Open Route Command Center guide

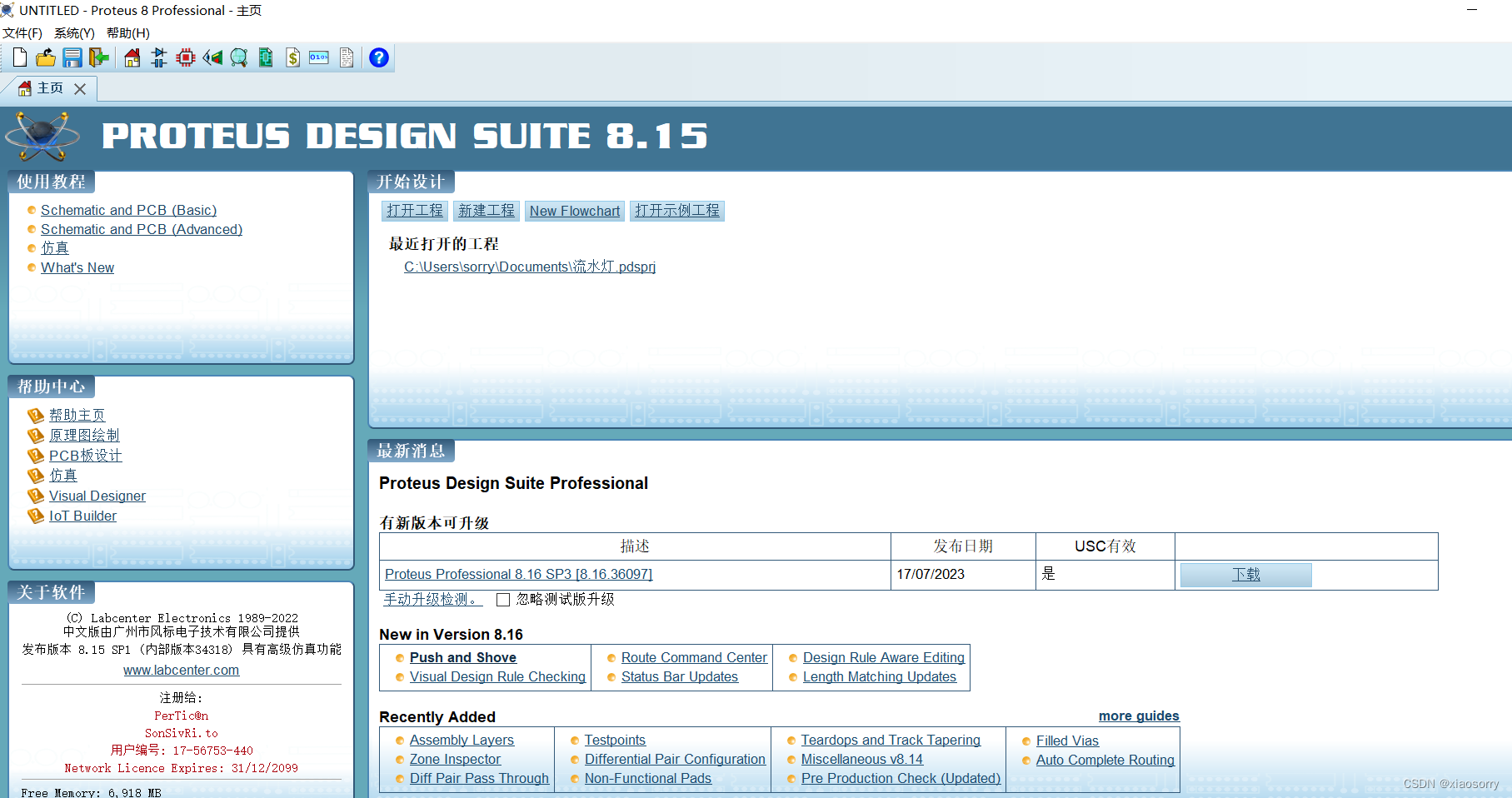pos(694,657)
